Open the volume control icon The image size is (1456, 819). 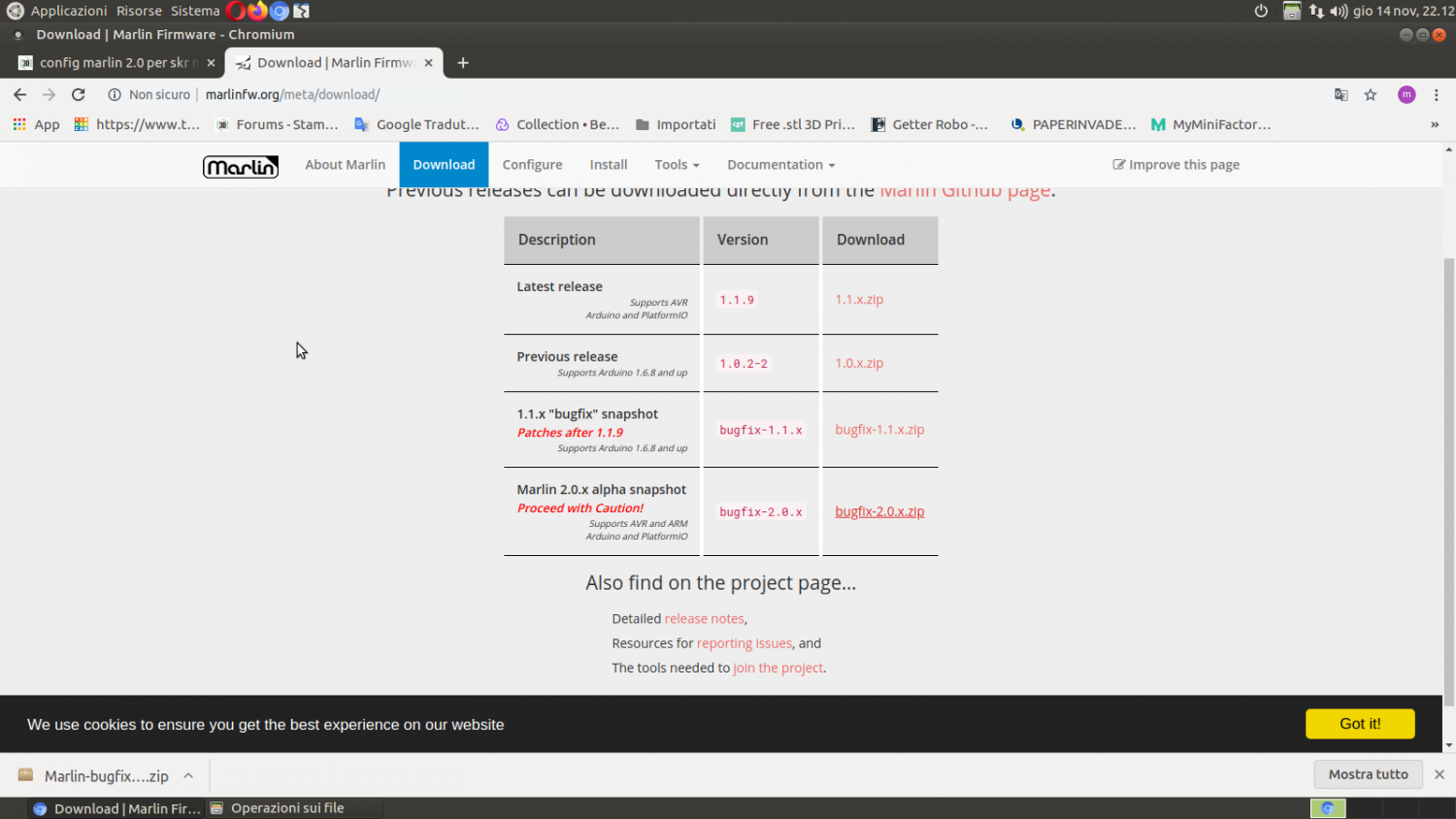(x=1339, y=11)
